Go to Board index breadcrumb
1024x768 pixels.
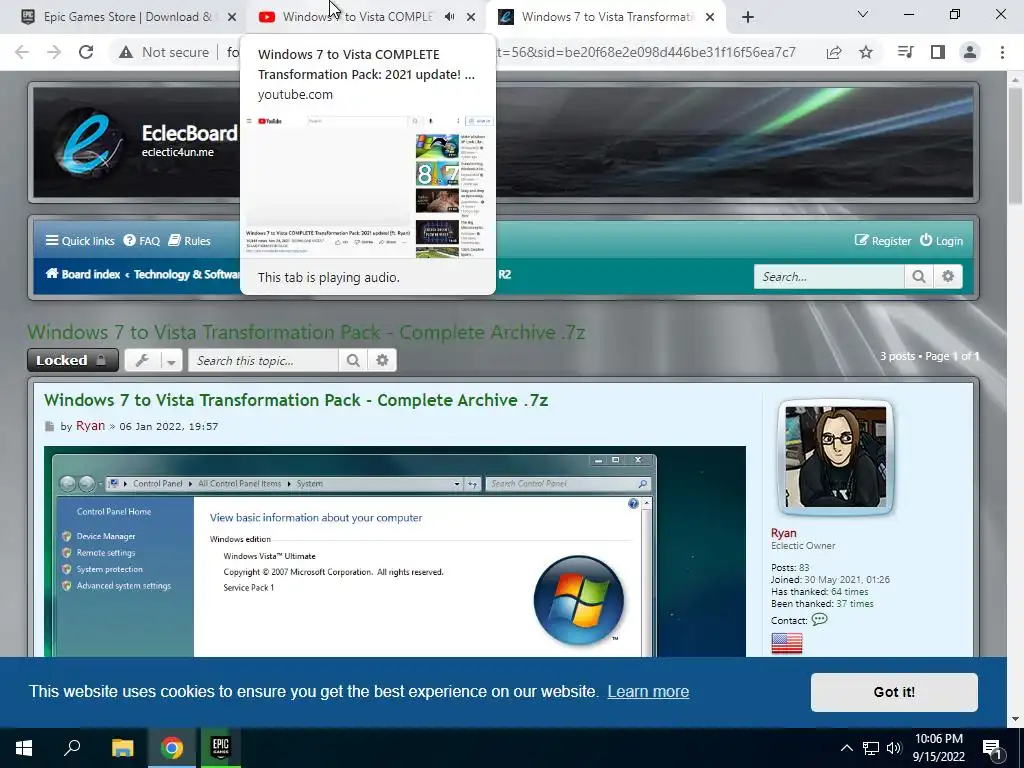pyautogui.click(x=82, y=274)
